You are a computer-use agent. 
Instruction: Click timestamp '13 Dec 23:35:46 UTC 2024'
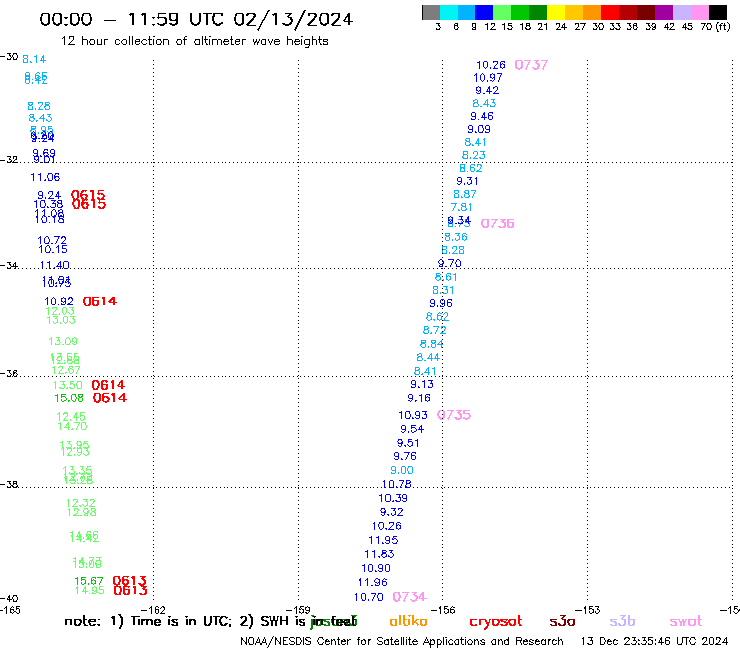click(654, 641)
